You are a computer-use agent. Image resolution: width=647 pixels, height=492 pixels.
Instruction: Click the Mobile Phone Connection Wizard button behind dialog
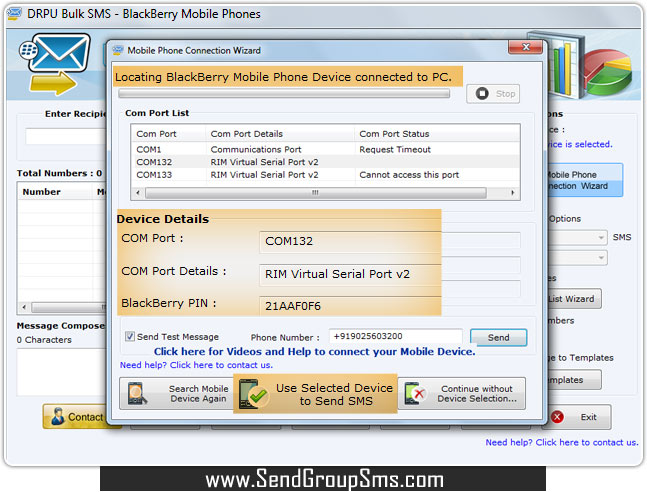click(x=584, y=180)
